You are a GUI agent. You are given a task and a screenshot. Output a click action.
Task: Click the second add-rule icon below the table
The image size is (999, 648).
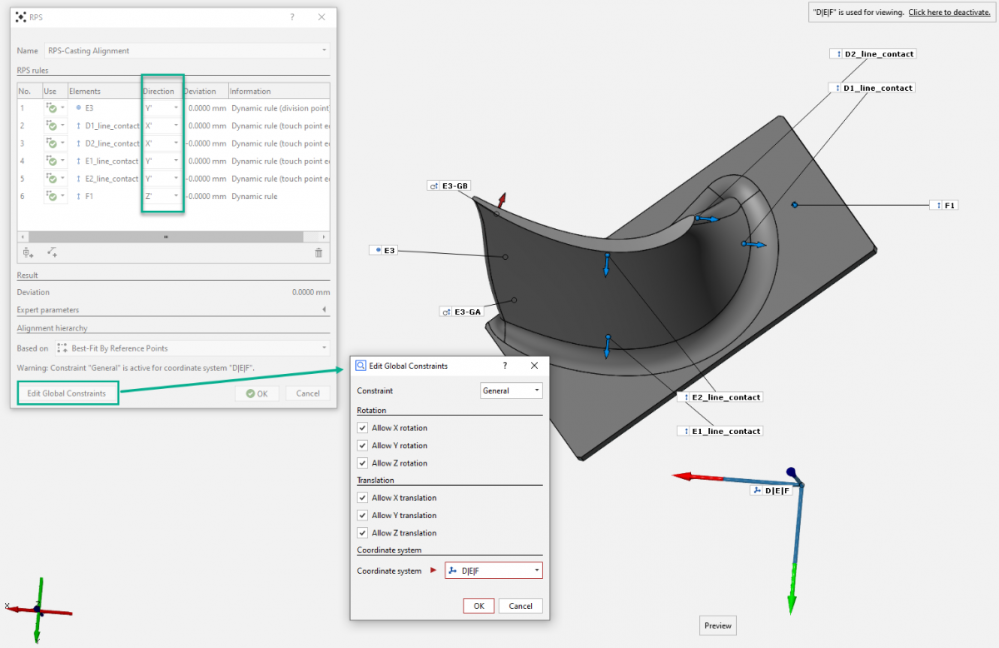[x=52, y=253]
